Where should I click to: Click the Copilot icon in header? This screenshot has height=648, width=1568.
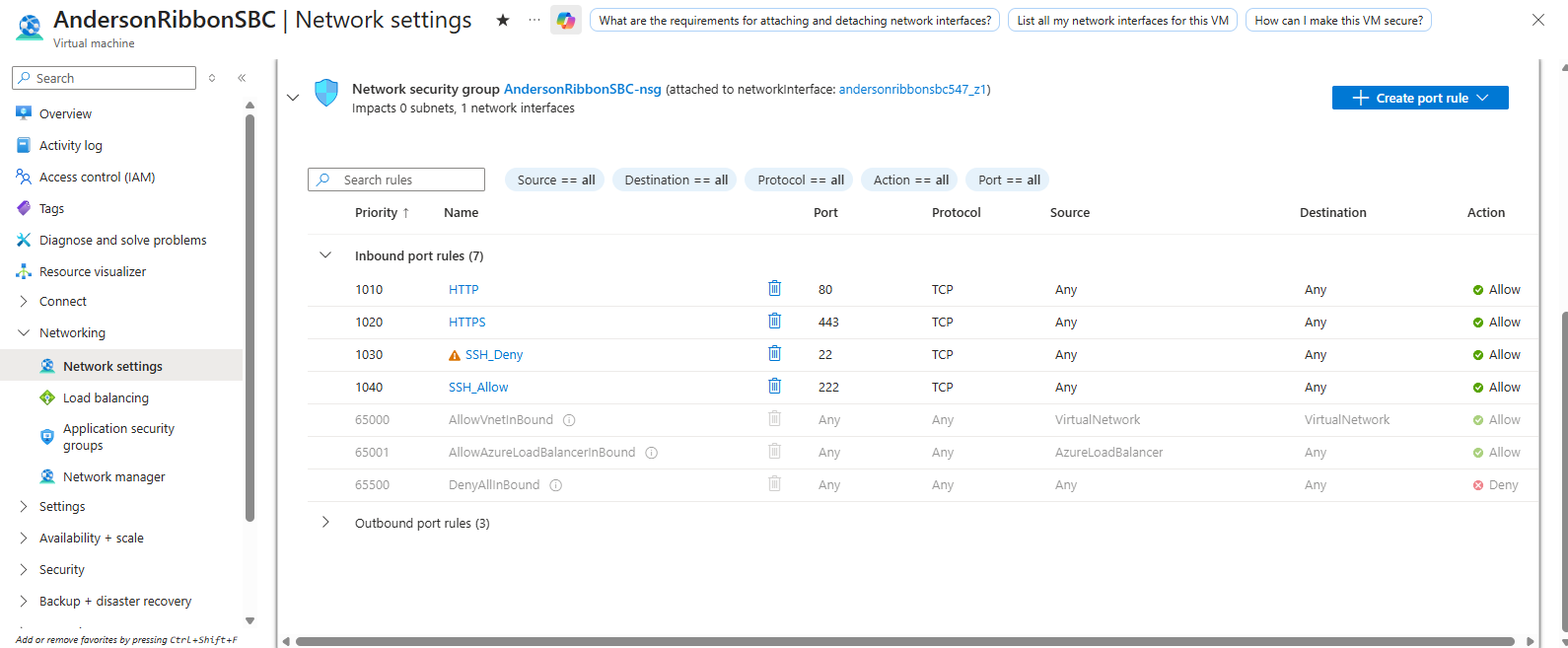pos(566,20)
